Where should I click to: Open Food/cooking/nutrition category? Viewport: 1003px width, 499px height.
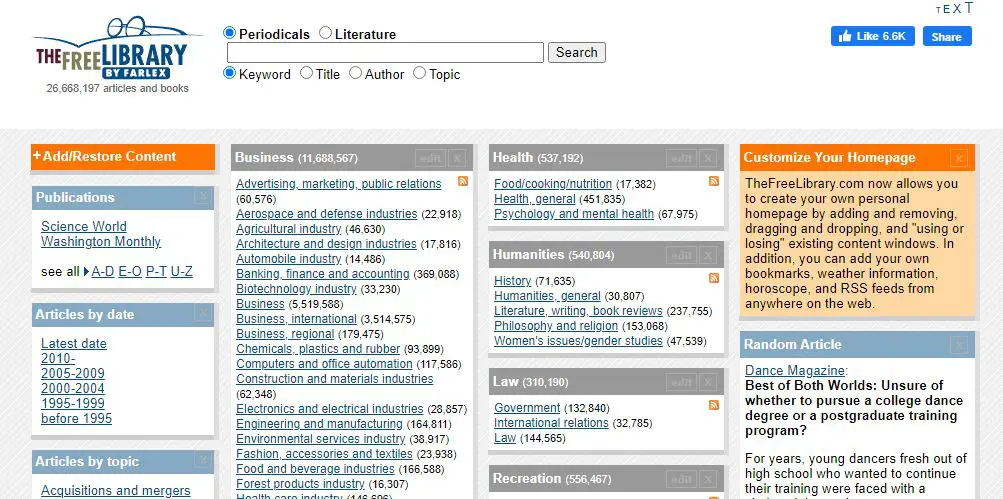(x=553, y=184)
